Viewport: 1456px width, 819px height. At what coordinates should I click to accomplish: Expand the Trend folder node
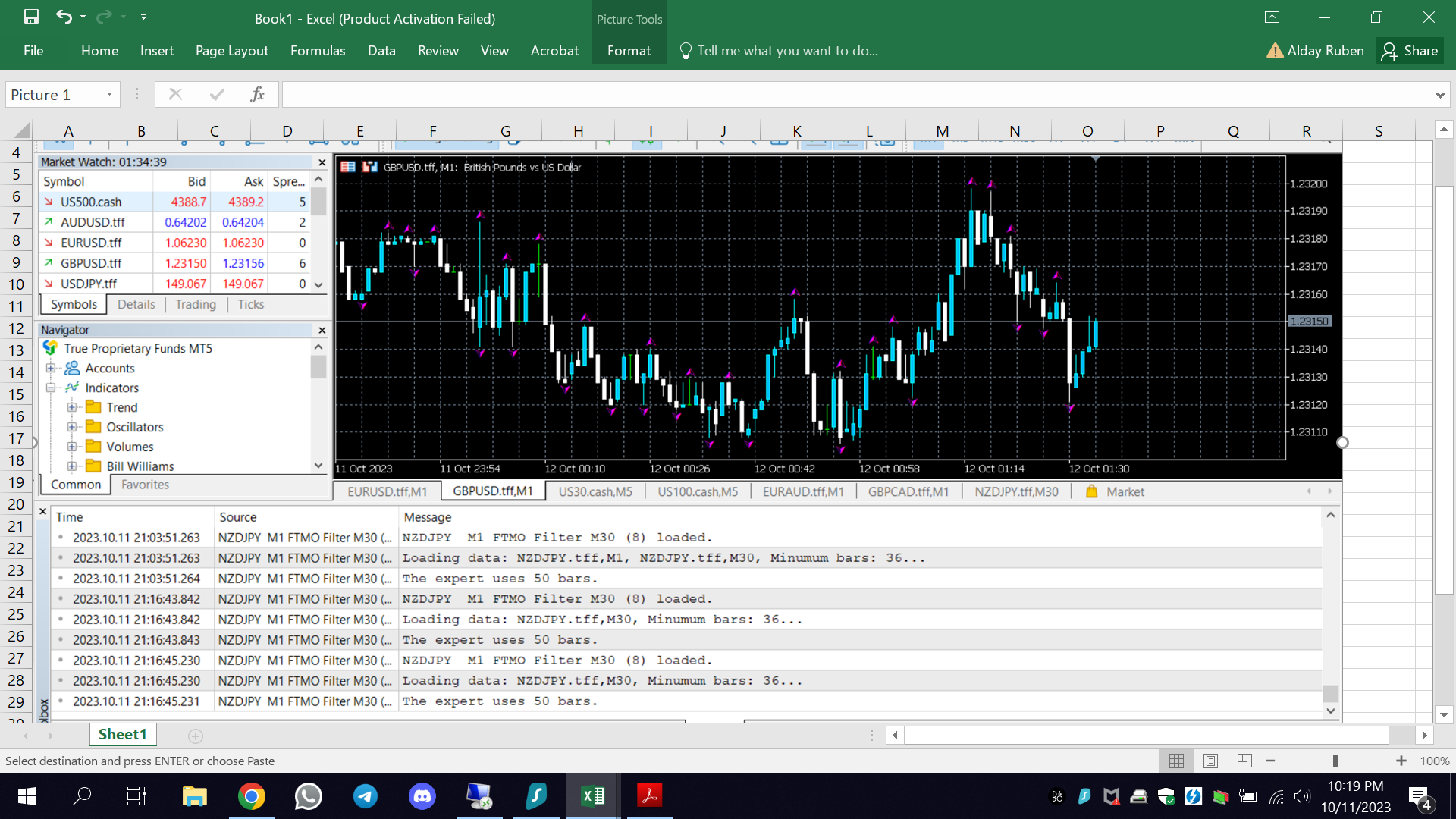72,407
